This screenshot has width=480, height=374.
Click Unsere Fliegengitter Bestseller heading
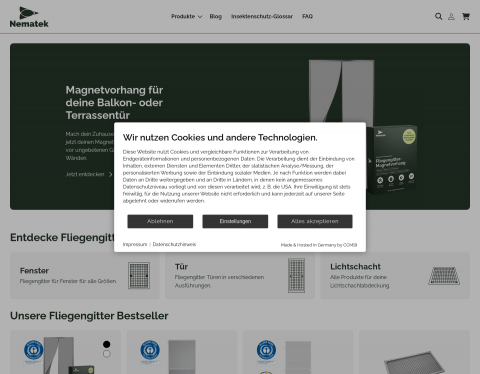89,316
